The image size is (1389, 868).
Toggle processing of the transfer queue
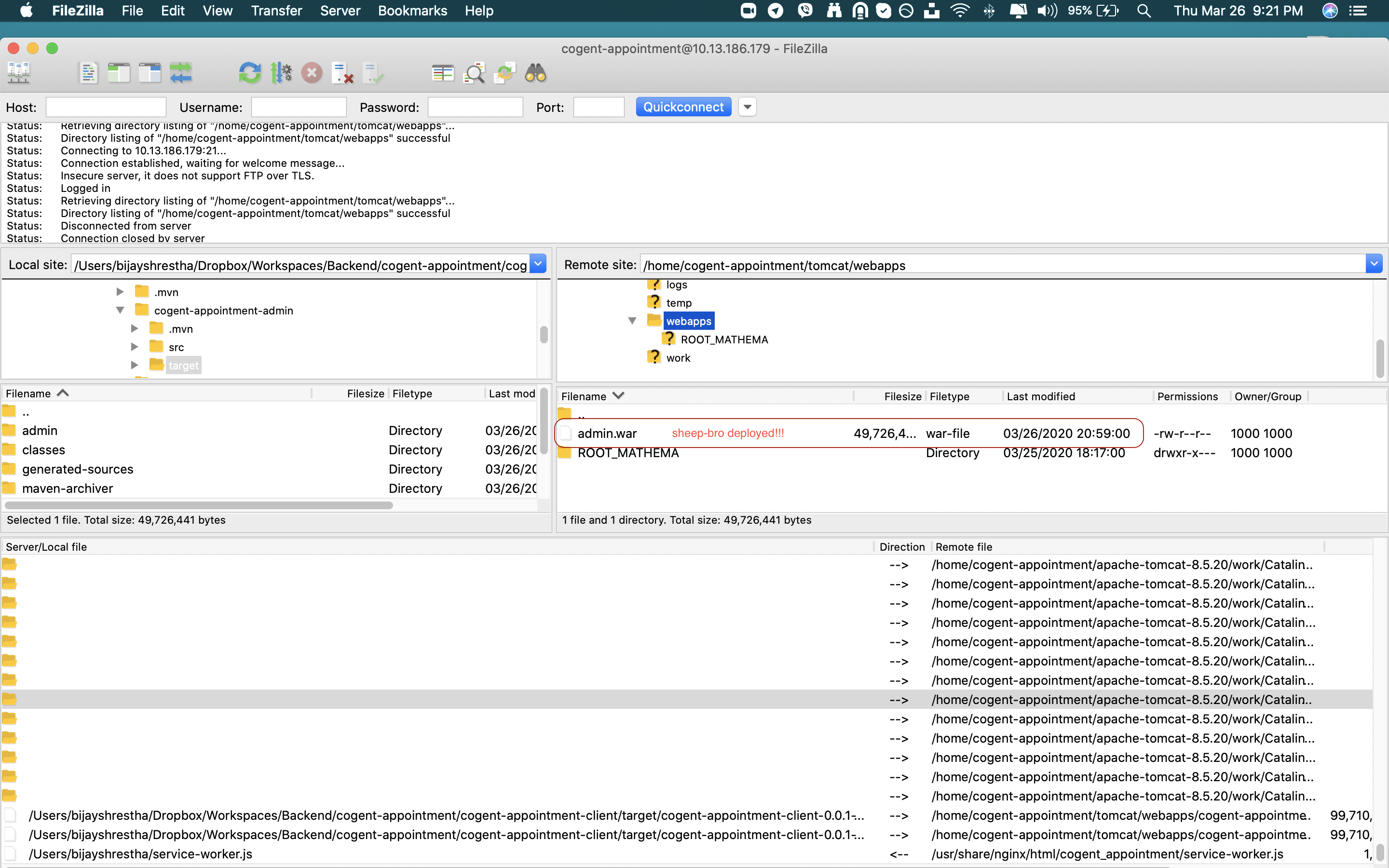(x=281, y=73)
